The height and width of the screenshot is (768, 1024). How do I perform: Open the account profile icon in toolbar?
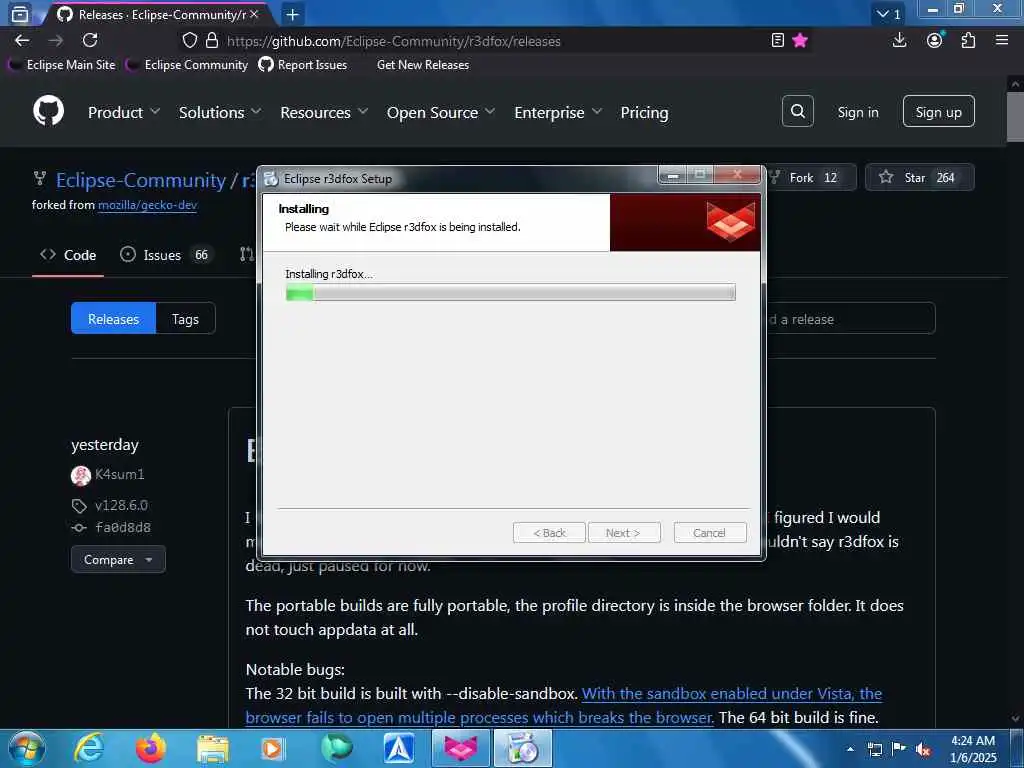click(x=935, y=40)
